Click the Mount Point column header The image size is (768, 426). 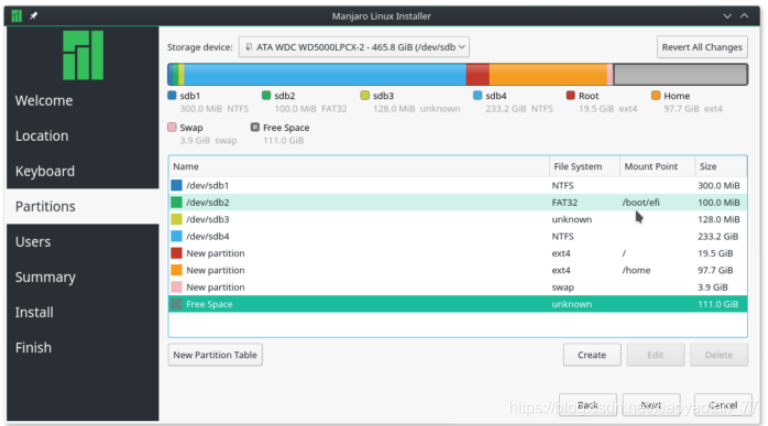point(657,166)
